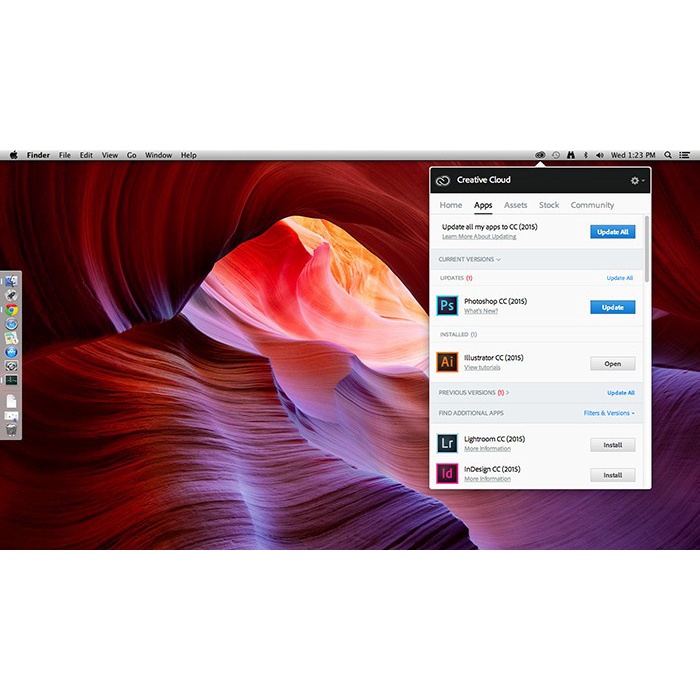Open the Apple menu

[x=13, y=155]
